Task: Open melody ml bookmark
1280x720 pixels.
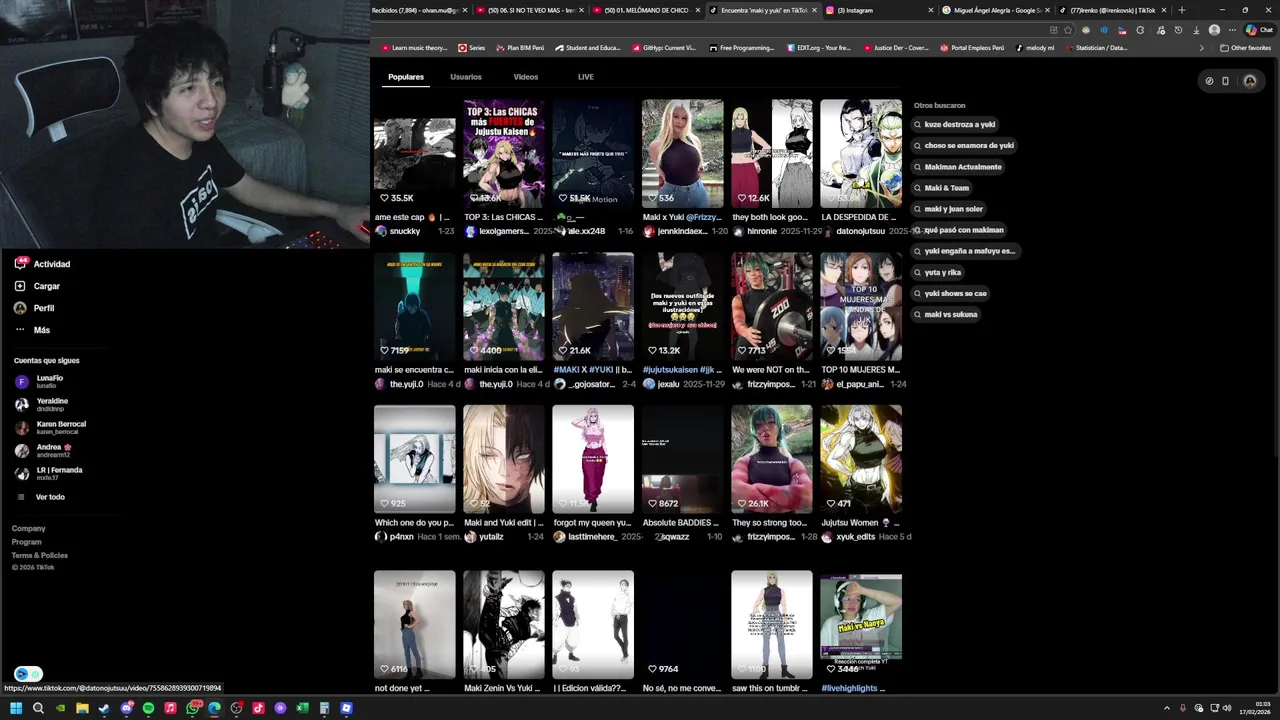Action: [x=1035, y=48]
